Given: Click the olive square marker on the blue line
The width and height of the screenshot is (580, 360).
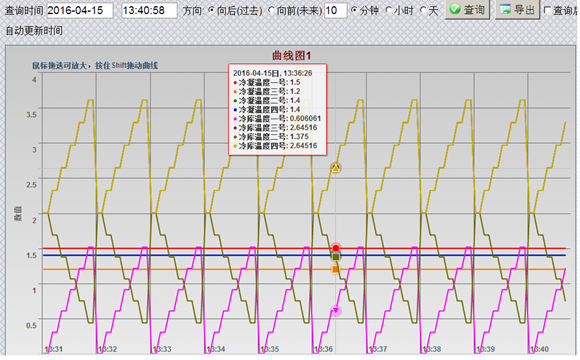Looking at the screenshot, I should click(336, 257).
